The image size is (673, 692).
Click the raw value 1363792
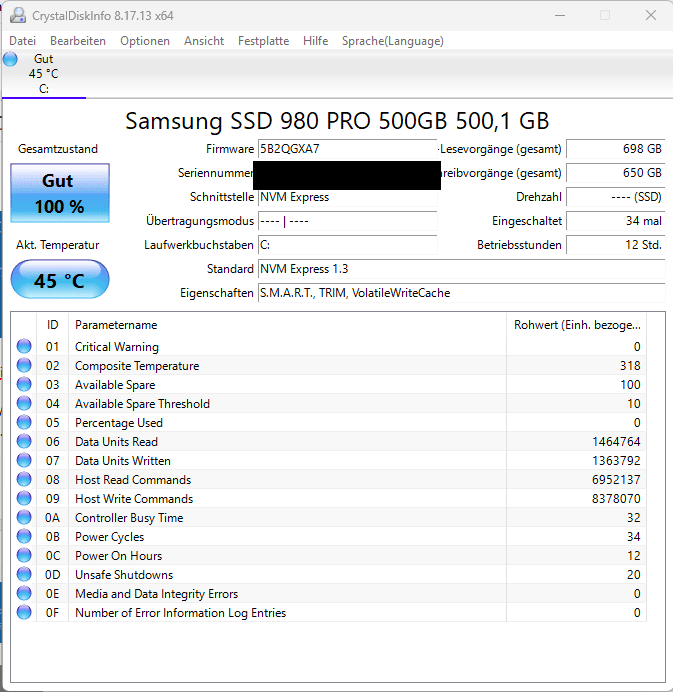tap(616, 461)
